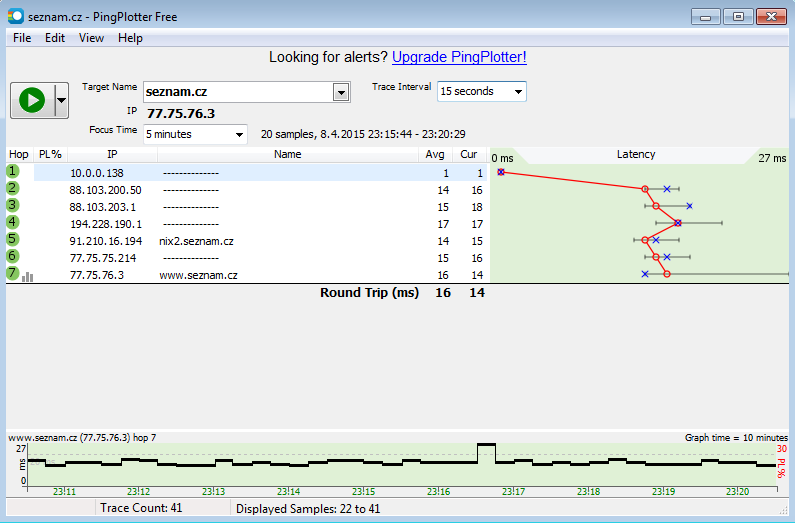Start tracing with the green play button
The image size is (795, 523).
pyautogui.click(x=32, y=100)
